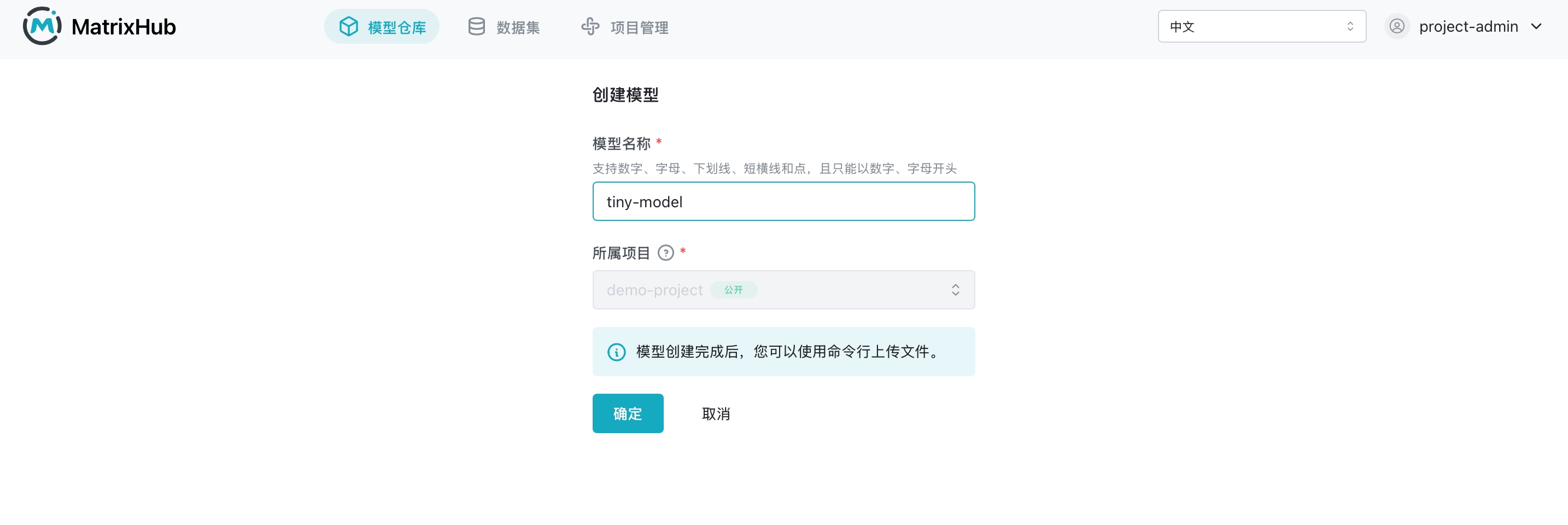Click the 公开 tag in project field
The height and width of the screenshot is (525, 1568).
pos(734,290)
